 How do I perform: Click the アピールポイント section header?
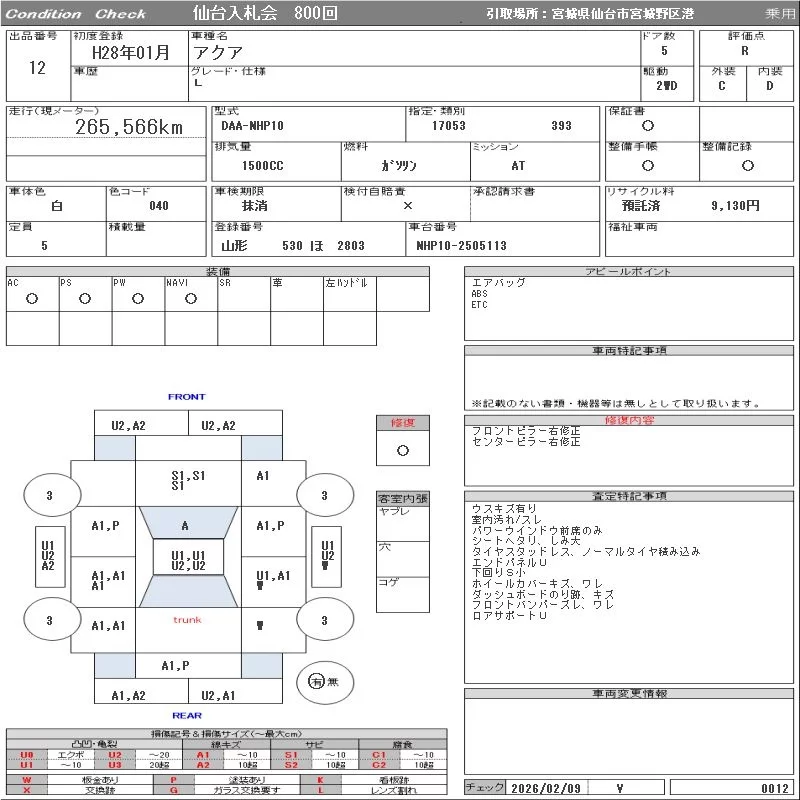[x=630, y=272]
